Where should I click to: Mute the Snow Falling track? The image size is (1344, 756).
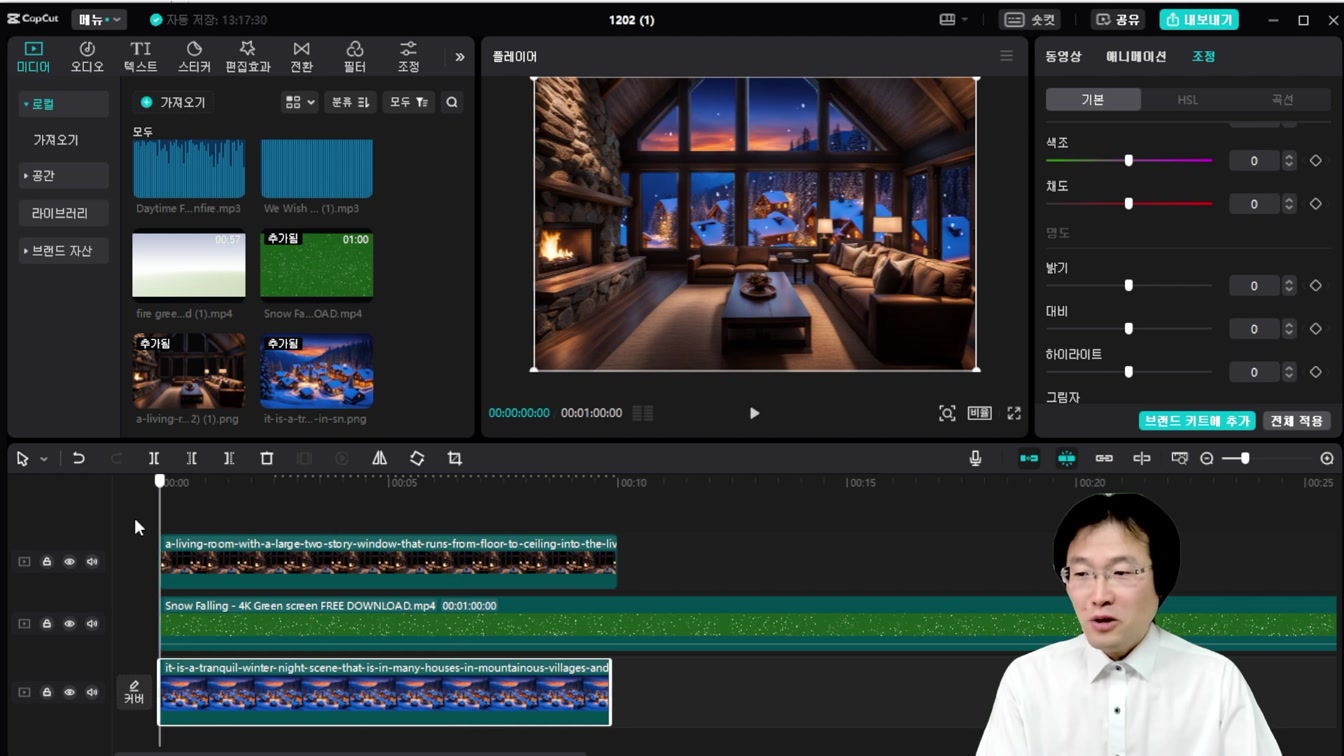[x=92, y=624]
